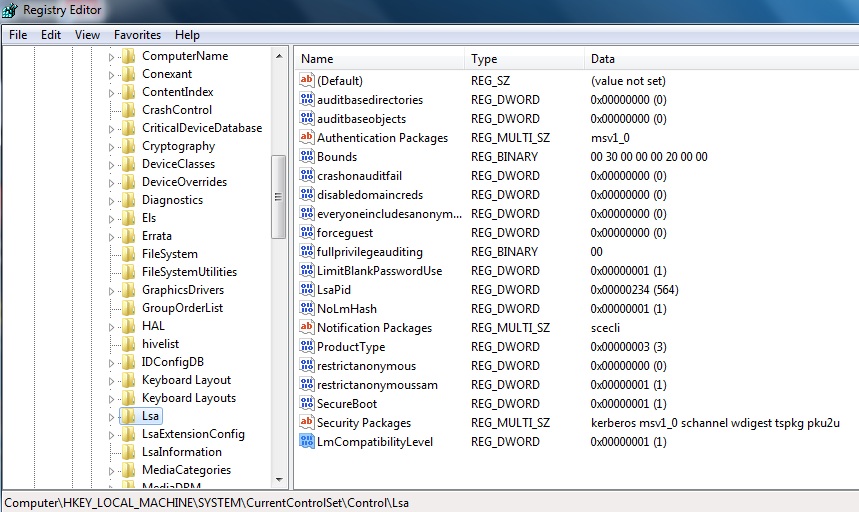
Task: Sort values by the Name column header
Action: tap(380, 59)
